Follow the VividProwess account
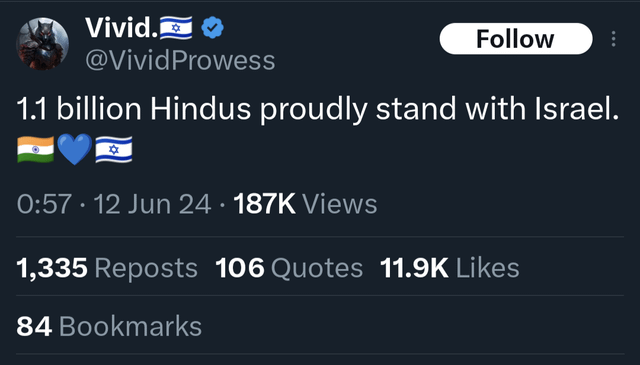This screenshot has height=365, width=640. tap(516, 39)
